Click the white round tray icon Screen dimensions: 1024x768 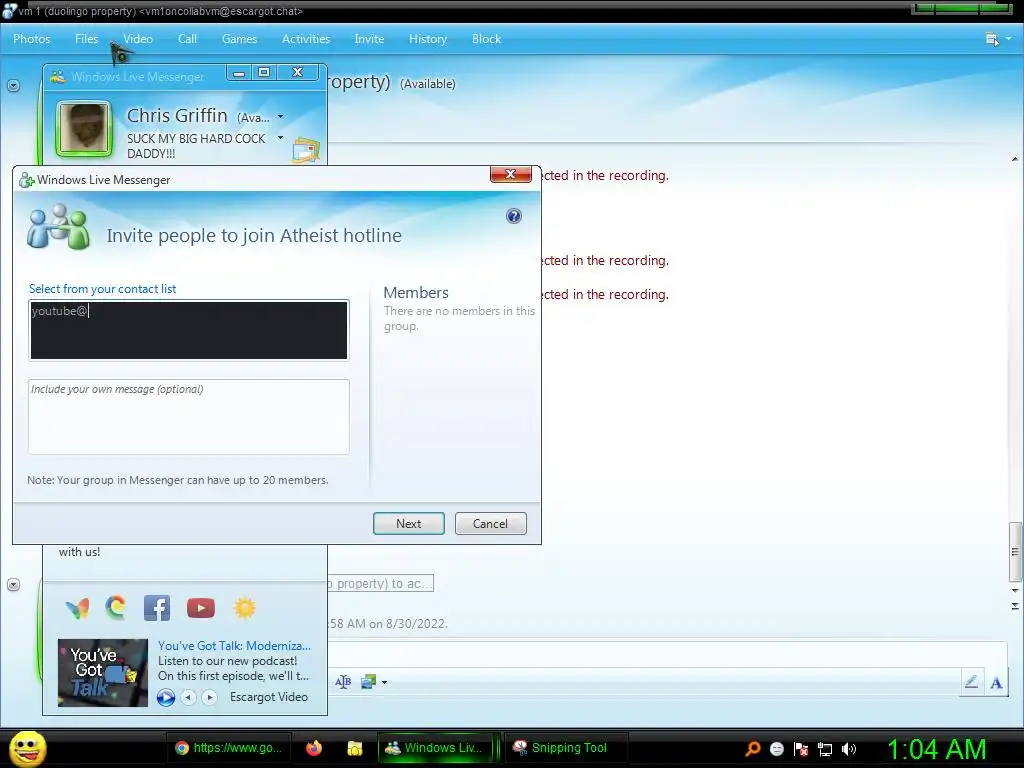776,749
